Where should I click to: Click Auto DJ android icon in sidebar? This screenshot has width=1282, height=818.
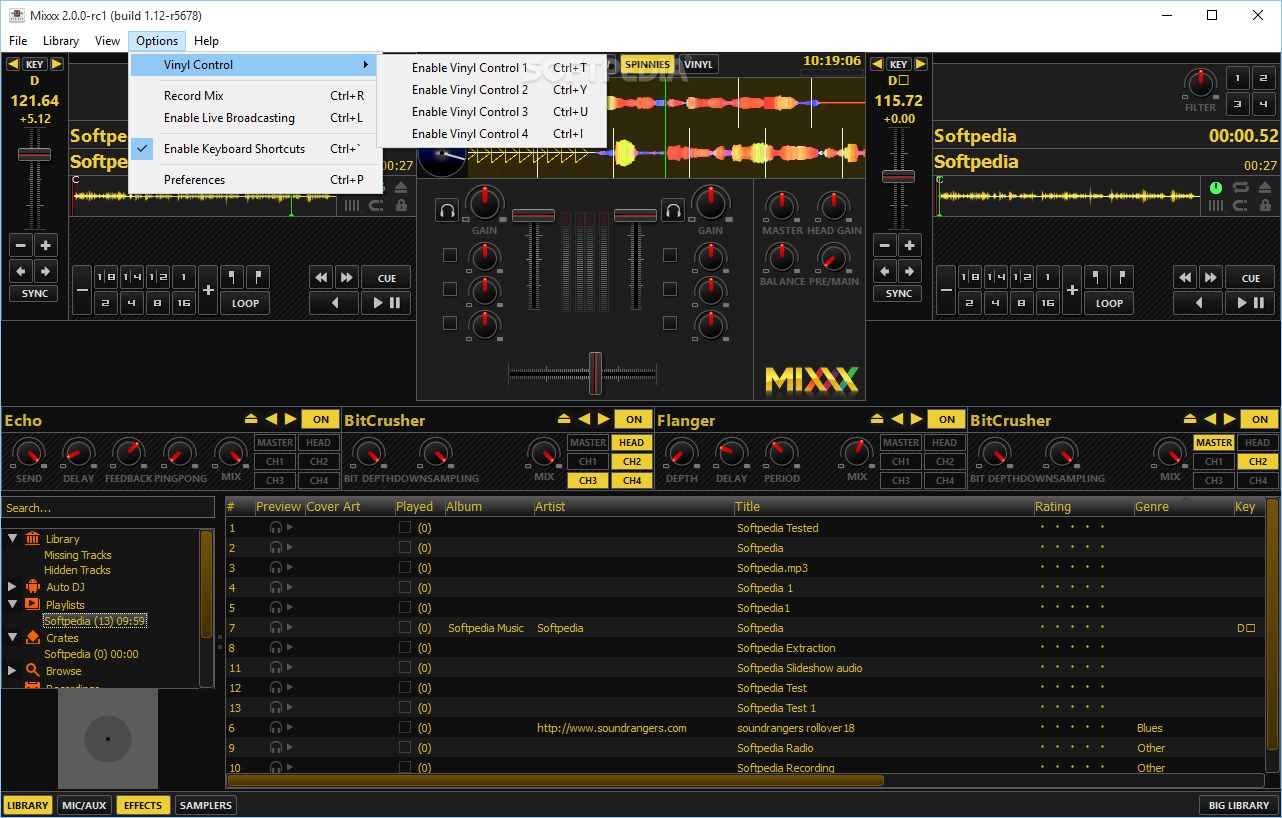(32, 586)
